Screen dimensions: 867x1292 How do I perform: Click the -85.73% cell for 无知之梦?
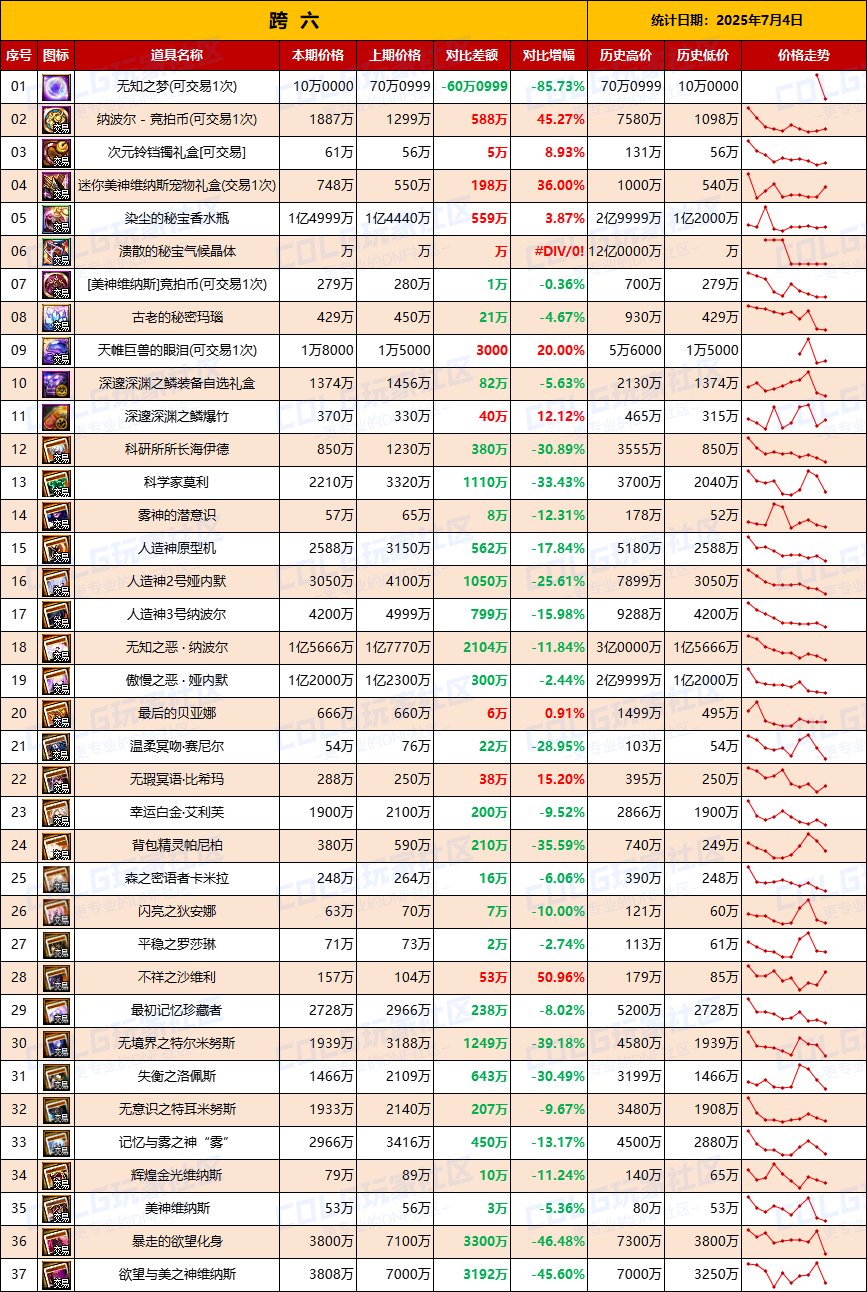[549, 87]
